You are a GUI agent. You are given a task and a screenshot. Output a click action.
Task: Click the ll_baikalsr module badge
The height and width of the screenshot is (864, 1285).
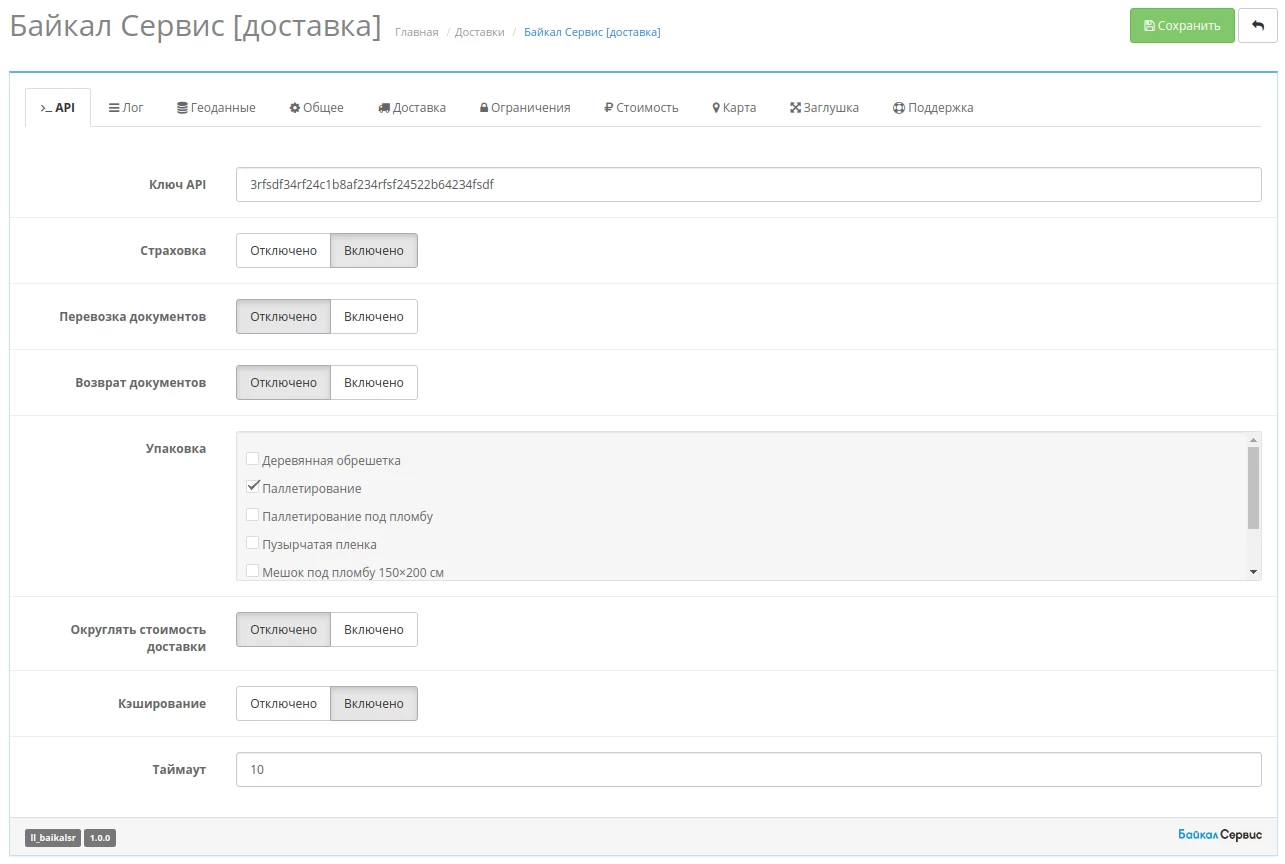pyautogui.click(x=53, y=838)
